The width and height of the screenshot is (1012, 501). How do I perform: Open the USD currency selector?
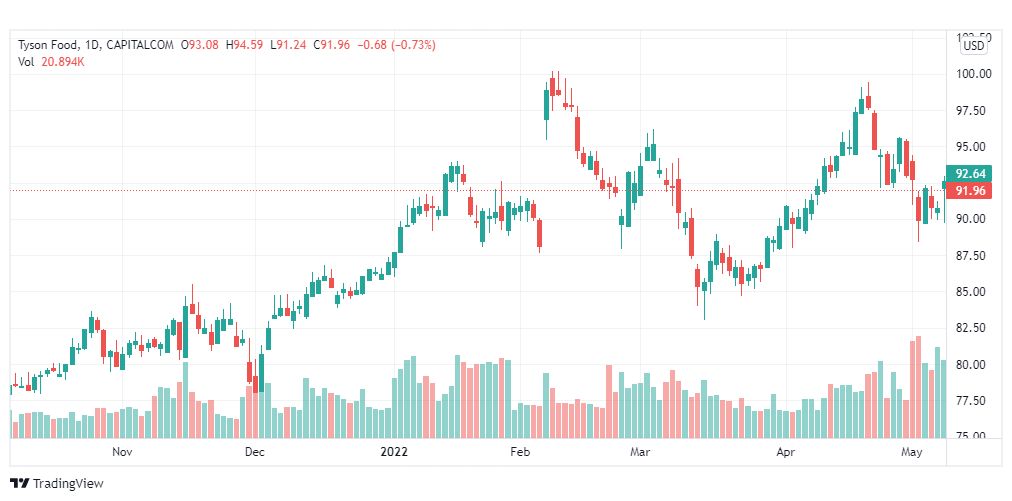coord(974,46)
